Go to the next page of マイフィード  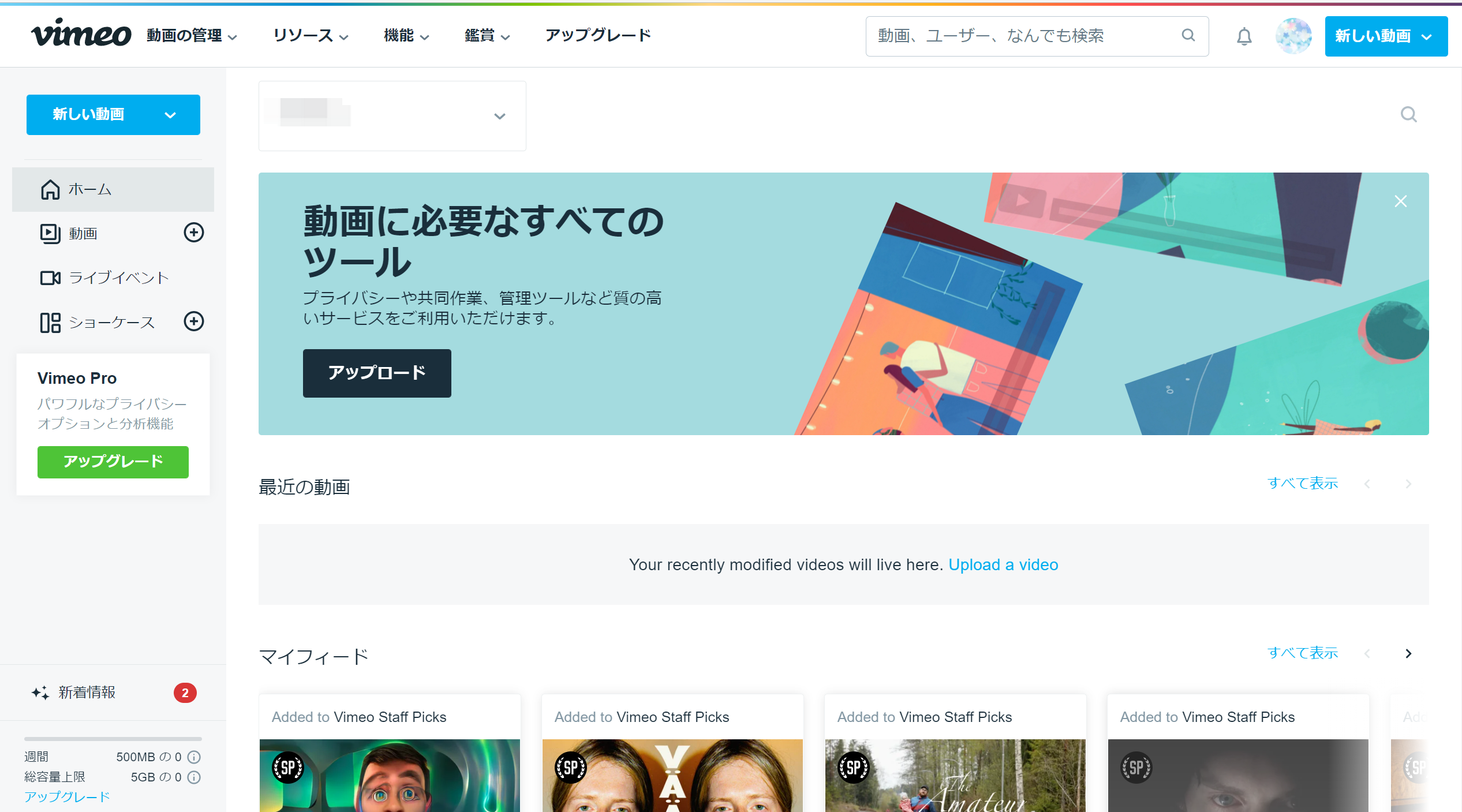[x=1408, y=653]
